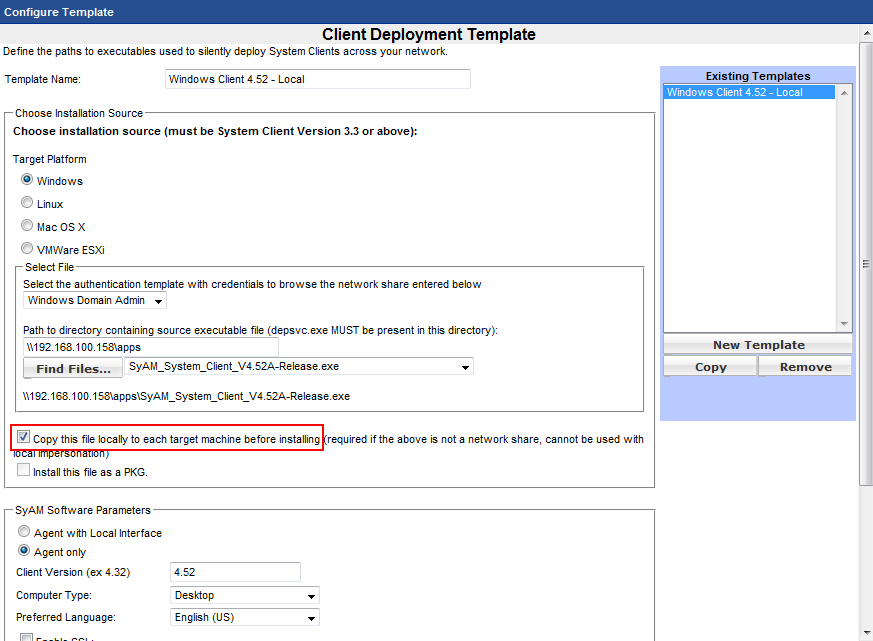
Task: Open the Computer Type Desktop dropdown
Action: [x=245, y=595]
